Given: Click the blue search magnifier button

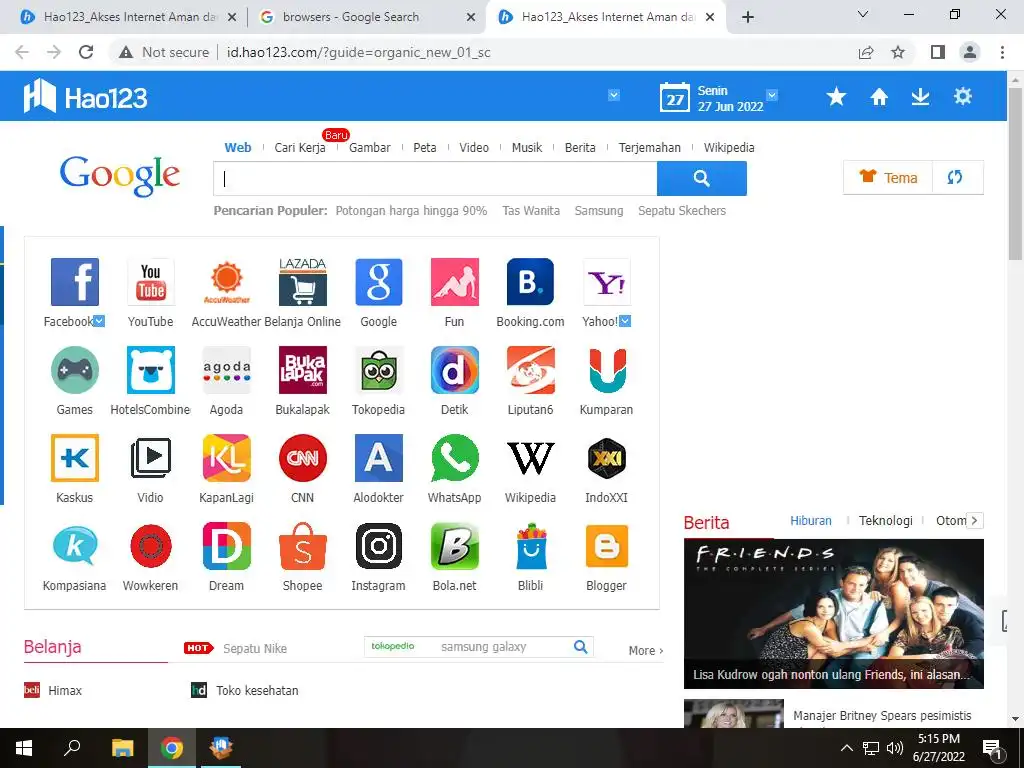Looking at the screenshot, I should [x=701, y=178].
